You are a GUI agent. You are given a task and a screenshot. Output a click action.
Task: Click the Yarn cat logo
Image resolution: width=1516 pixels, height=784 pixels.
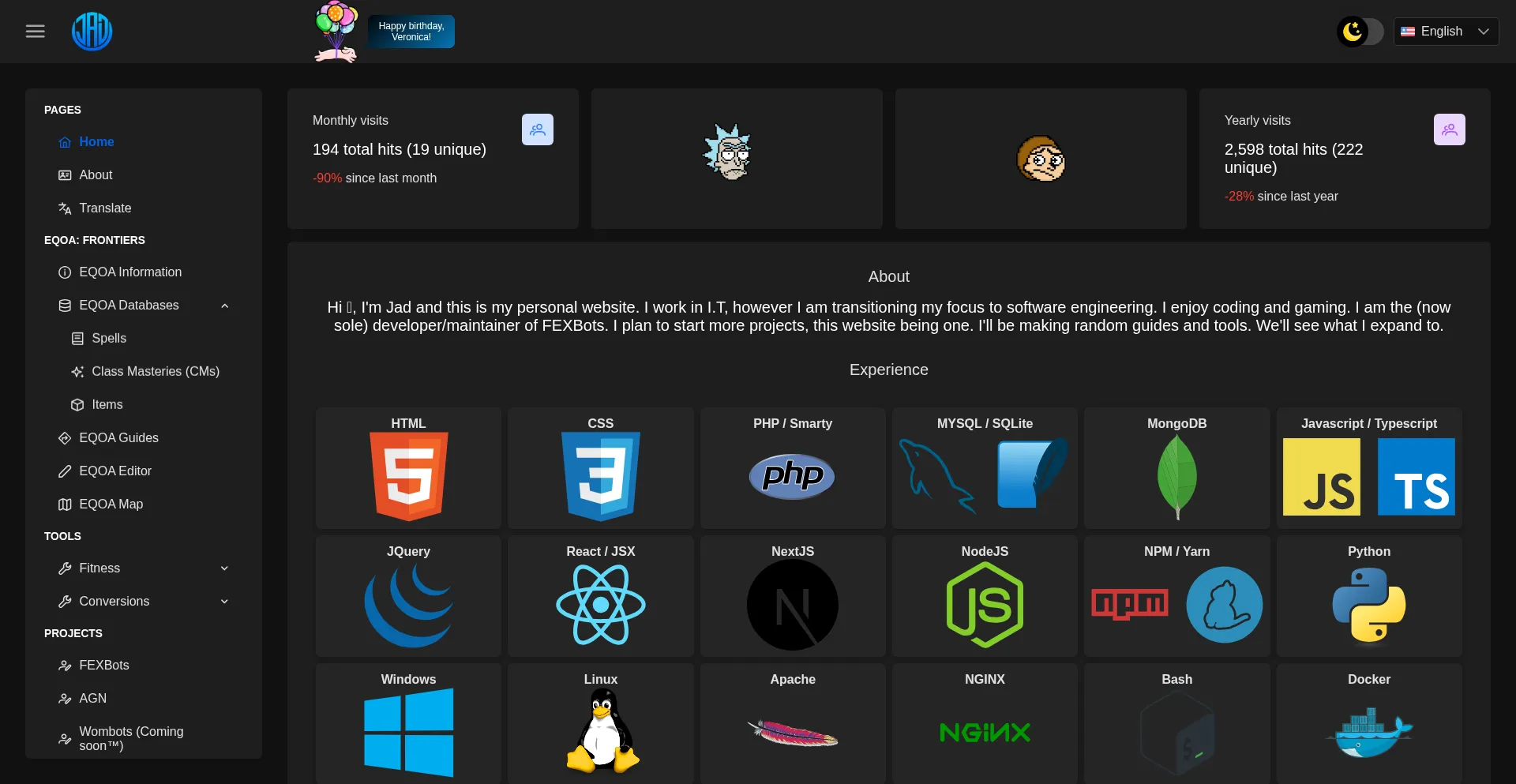1225,605
